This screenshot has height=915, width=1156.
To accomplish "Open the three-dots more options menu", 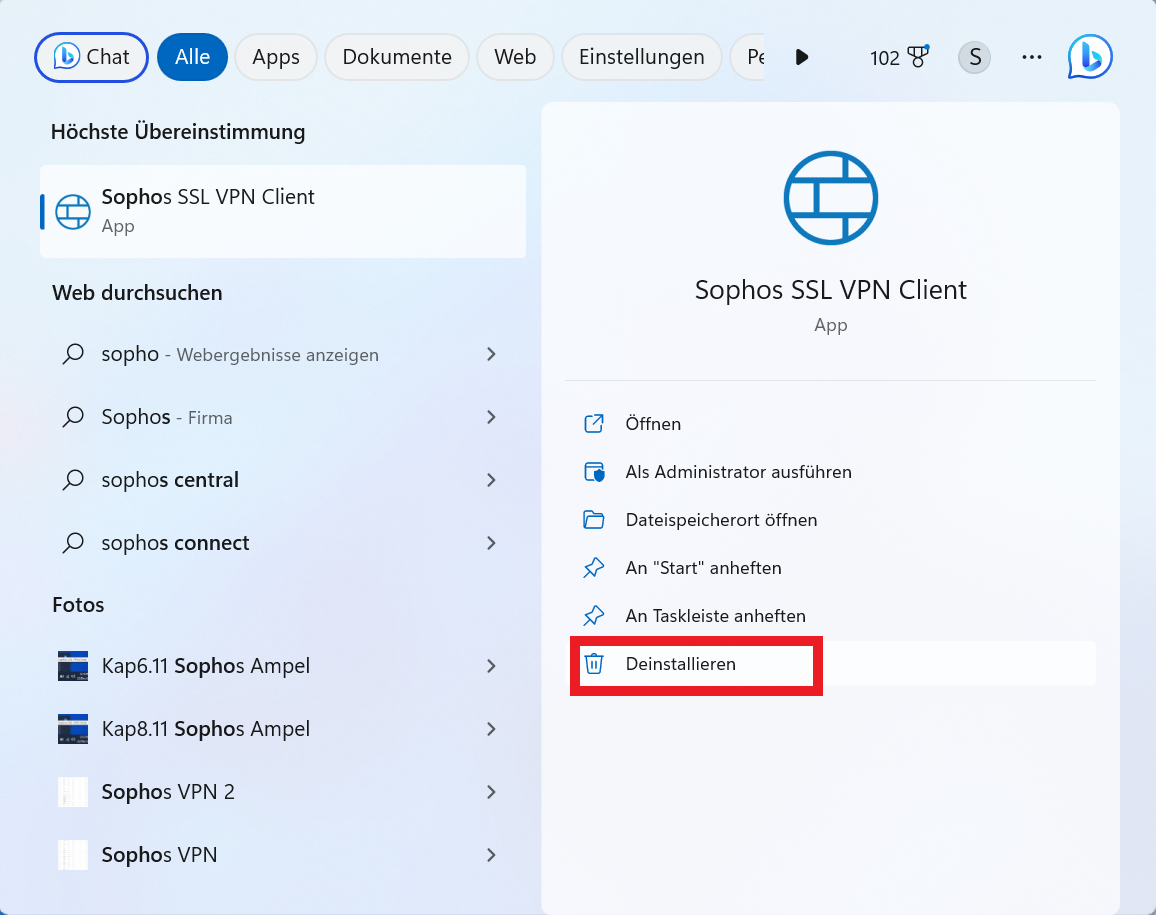I will pos(1031,58).
